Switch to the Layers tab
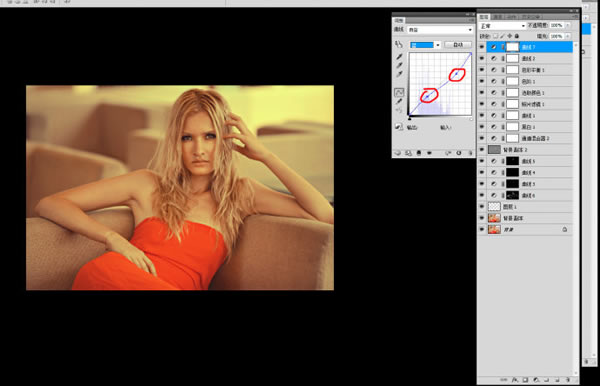 [x=484, y=17]
